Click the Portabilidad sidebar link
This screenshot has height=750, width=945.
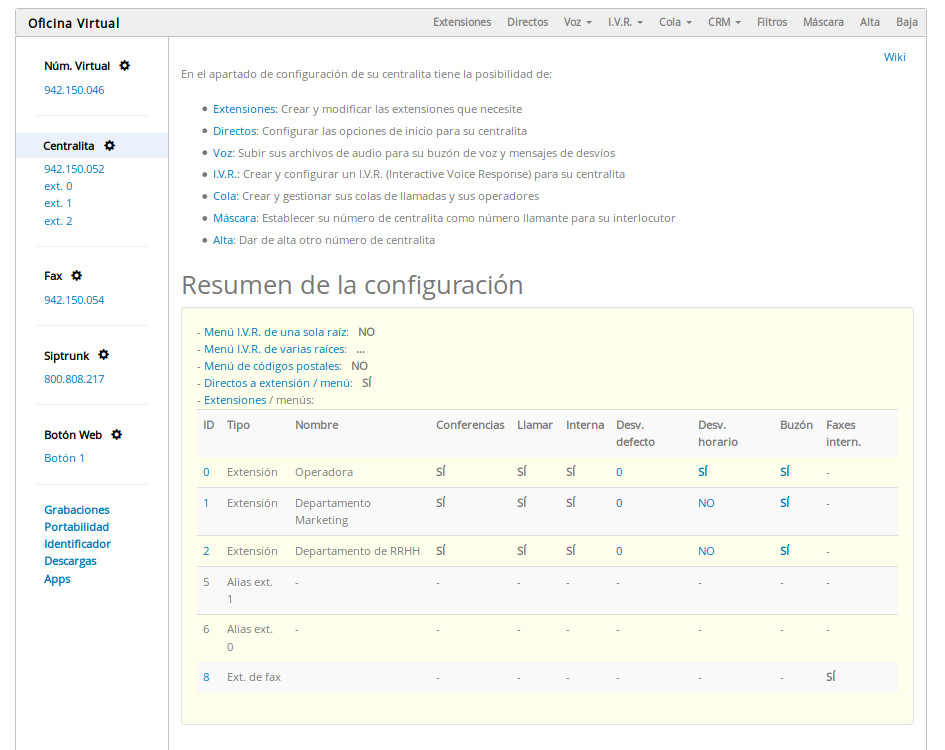click(77, 527)
